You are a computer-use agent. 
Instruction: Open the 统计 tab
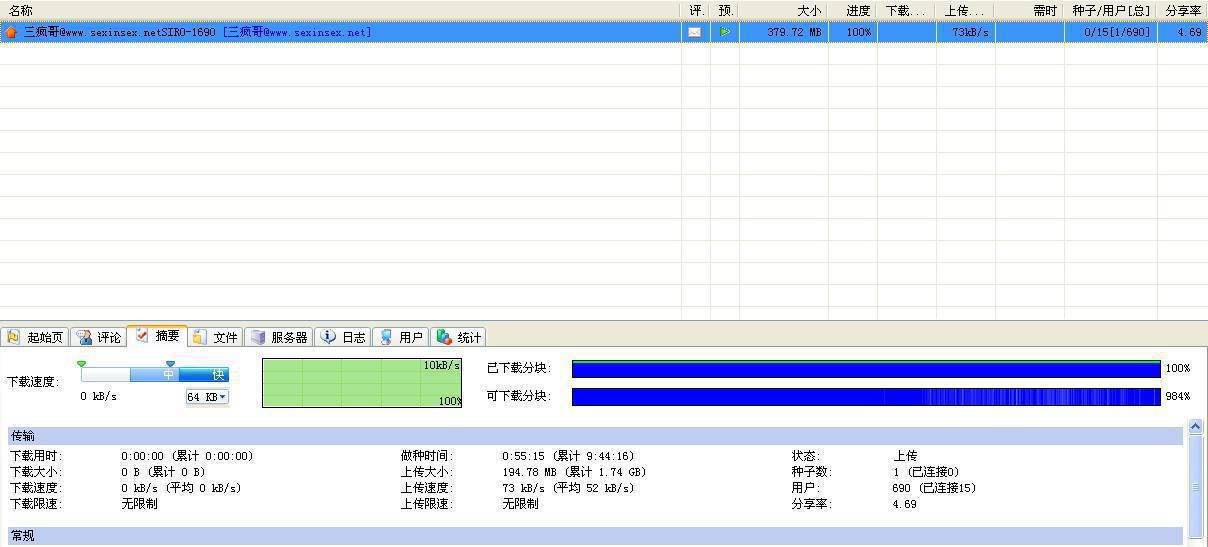[459, 337]
